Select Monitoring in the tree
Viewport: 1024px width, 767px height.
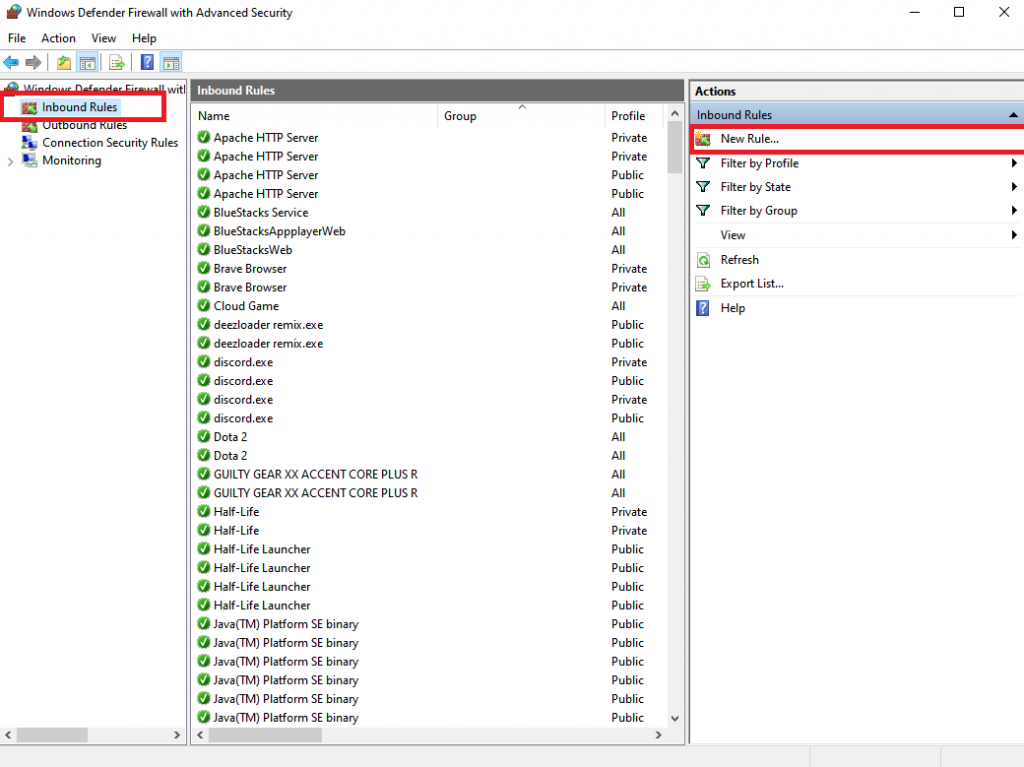pyautogui.click(x=72, y=160)
